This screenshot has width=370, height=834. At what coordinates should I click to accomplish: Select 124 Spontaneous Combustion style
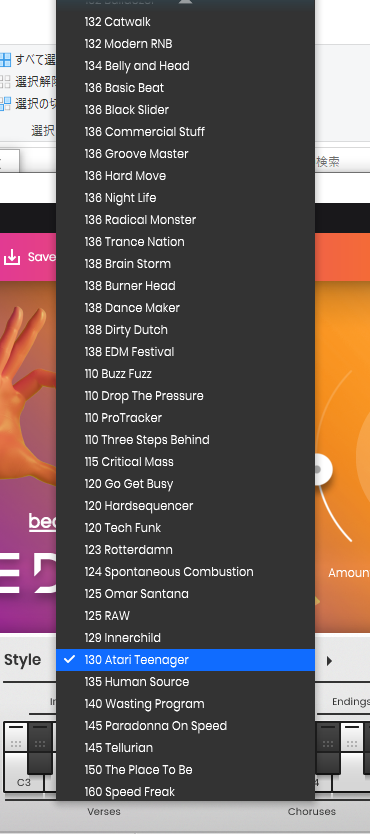186,572
